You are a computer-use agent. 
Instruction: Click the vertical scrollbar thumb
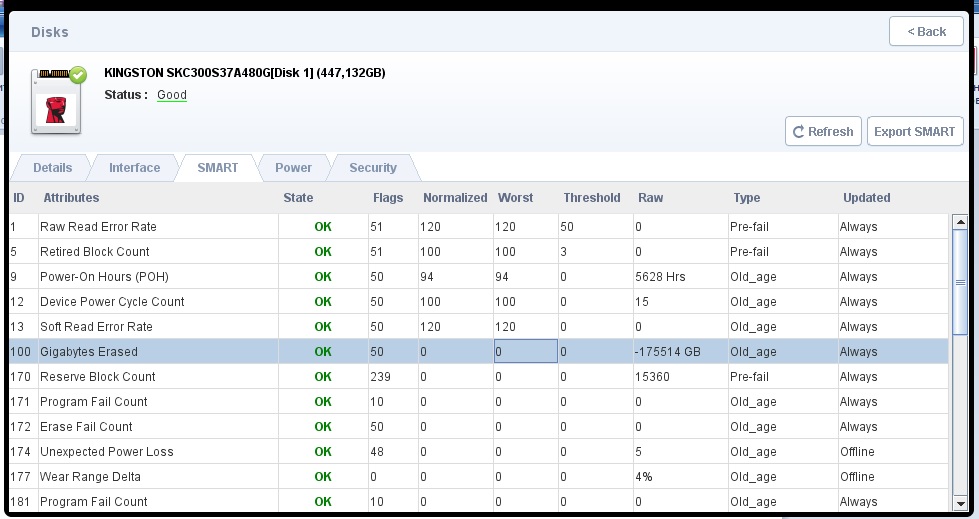click(x=960, y=282)
